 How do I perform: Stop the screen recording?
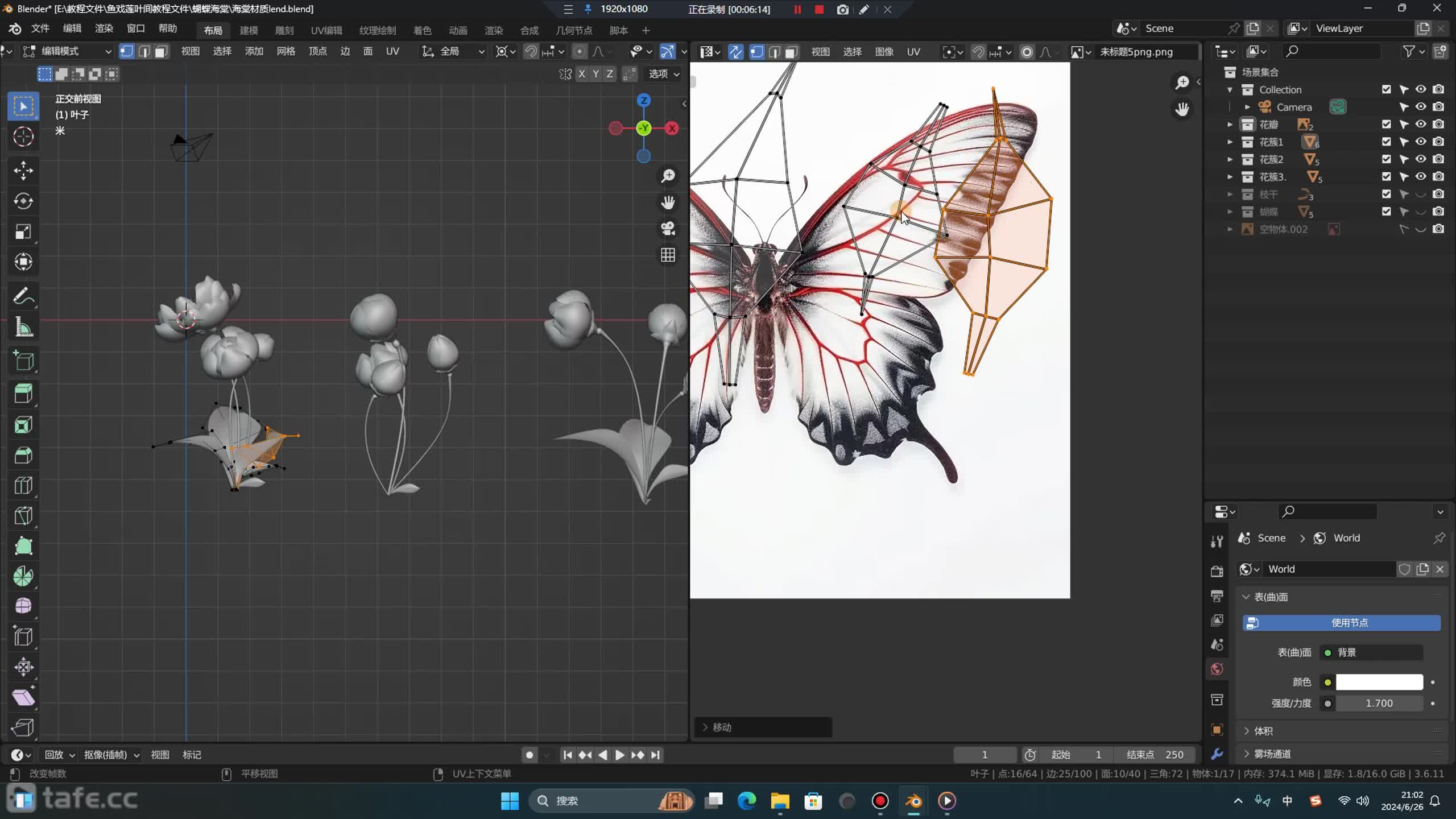tap(819, 10)
